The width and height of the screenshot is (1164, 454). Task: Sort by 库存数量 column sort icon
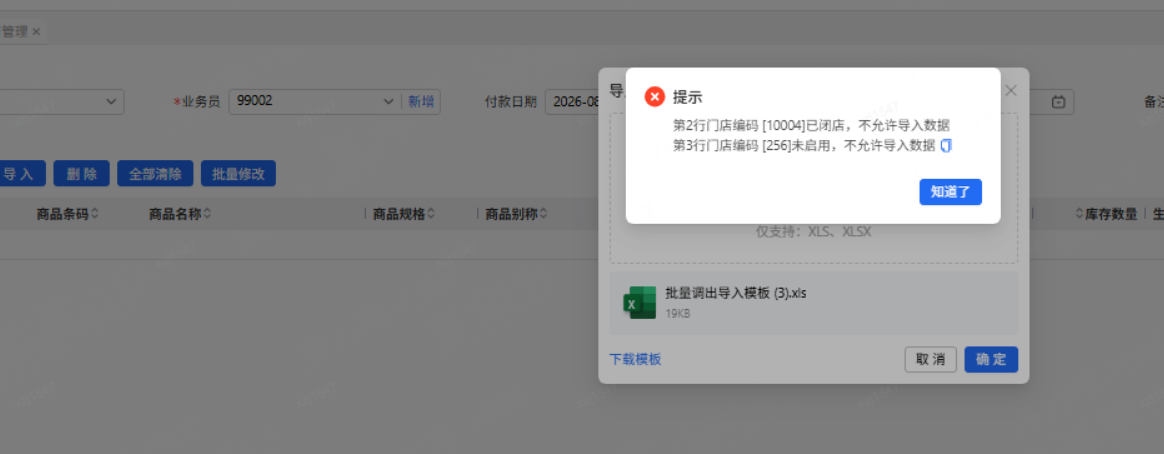pyautogui.click(x=1079, y=214)
